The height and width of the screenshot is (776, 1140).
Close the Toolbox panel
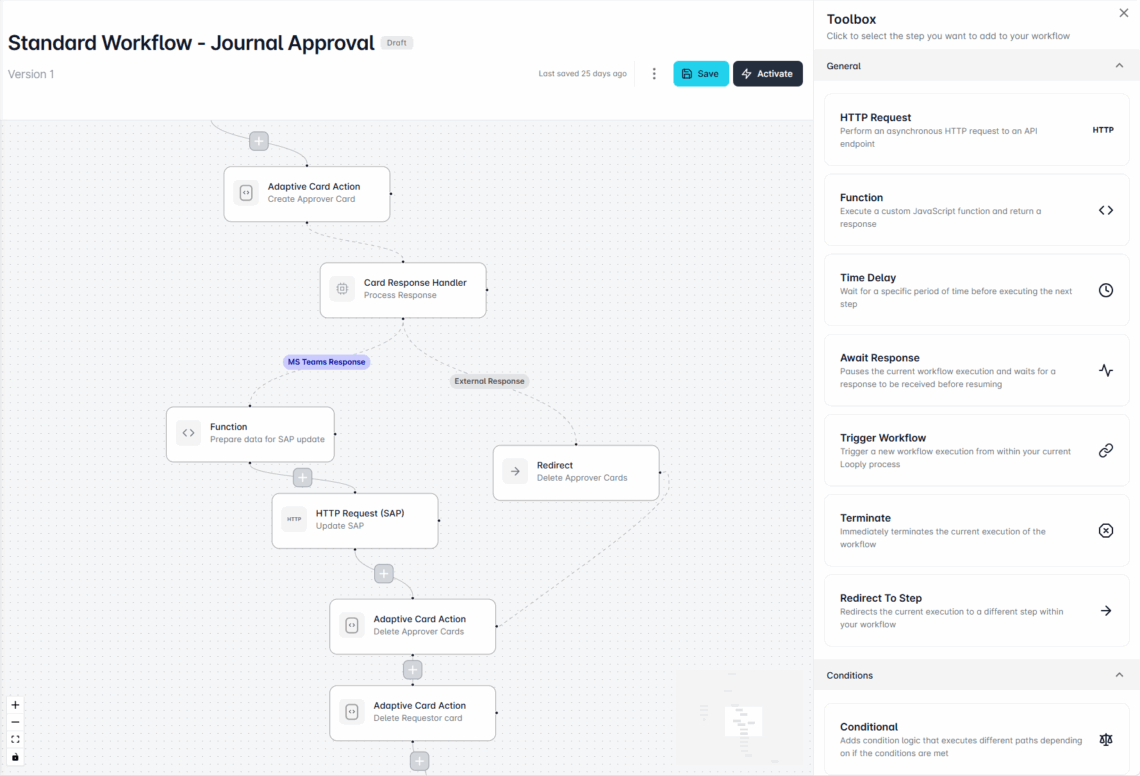pyautogui.click(x=1123, y=13)
